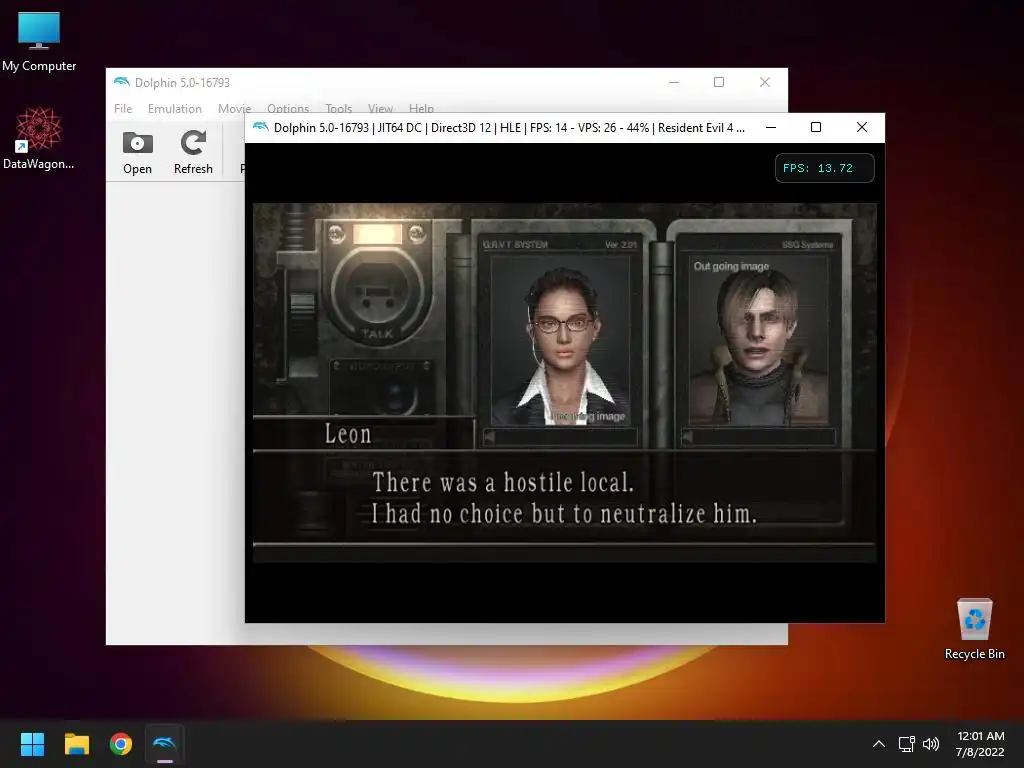1024x768 pixels.
Task: Close the Resident Evil 4 game window
Action: coord(862,127)
